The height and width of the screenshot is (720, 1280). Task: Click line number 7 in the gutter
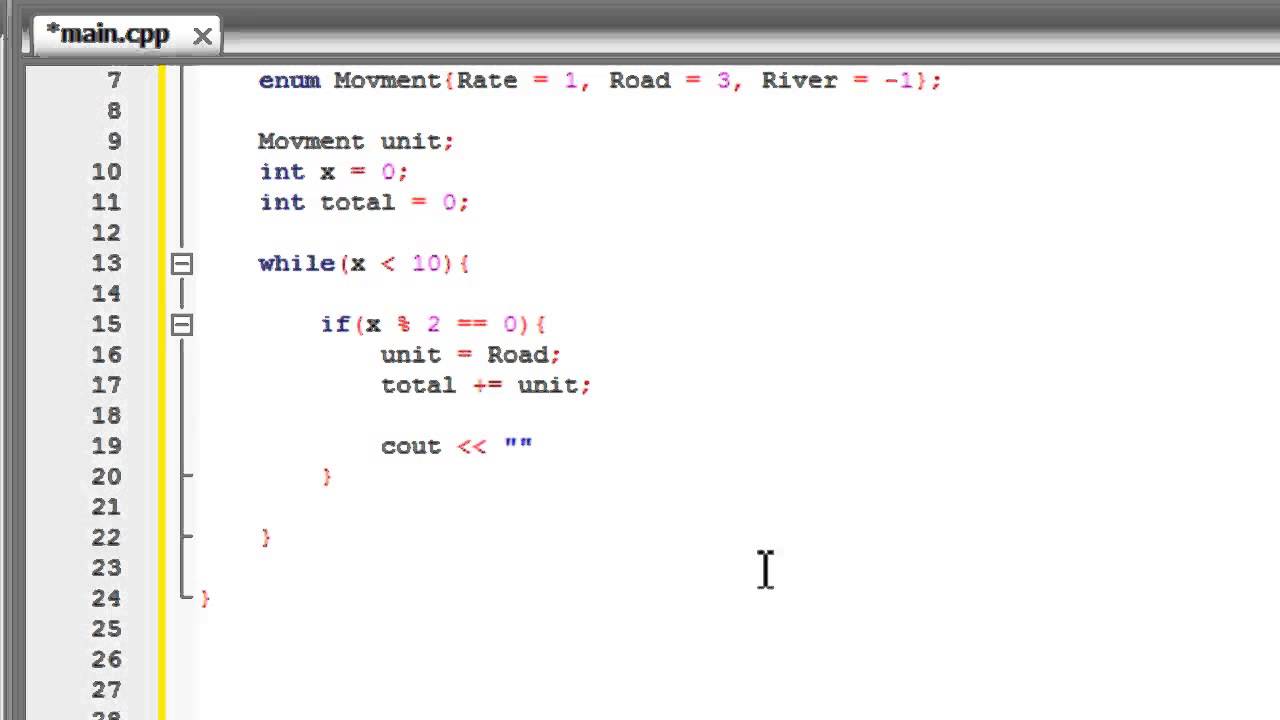112,80
